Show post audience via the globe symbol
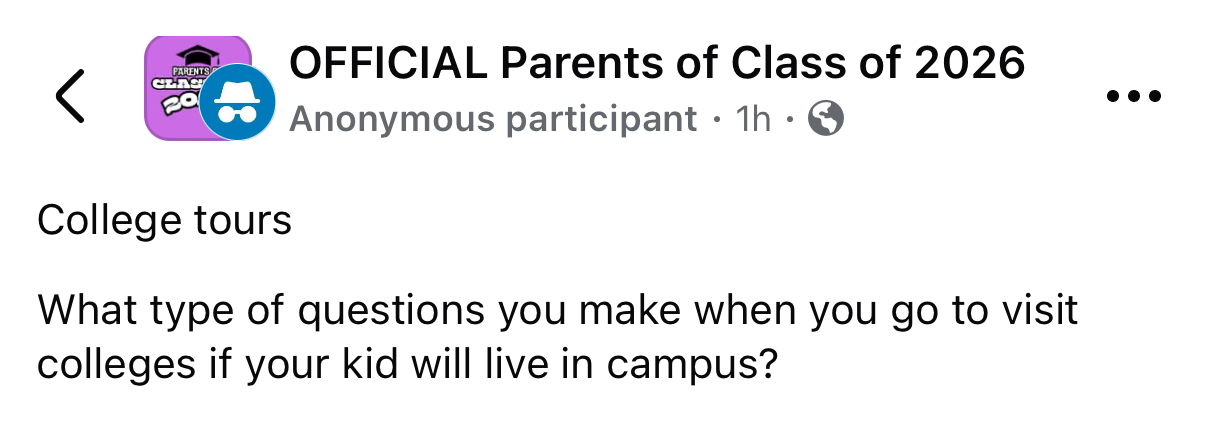1206x423 pixels. (x=825, y=120)
